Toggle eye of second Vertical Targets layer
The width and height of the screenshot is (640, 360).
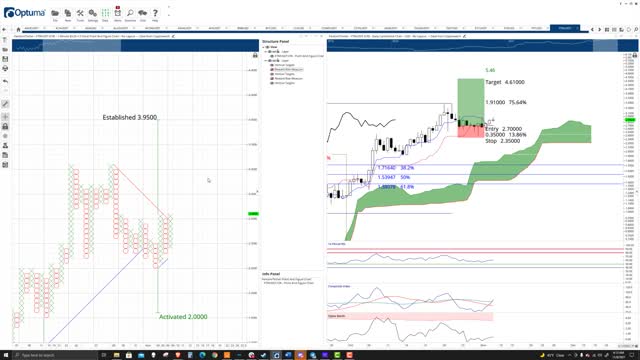pos(272,74)
